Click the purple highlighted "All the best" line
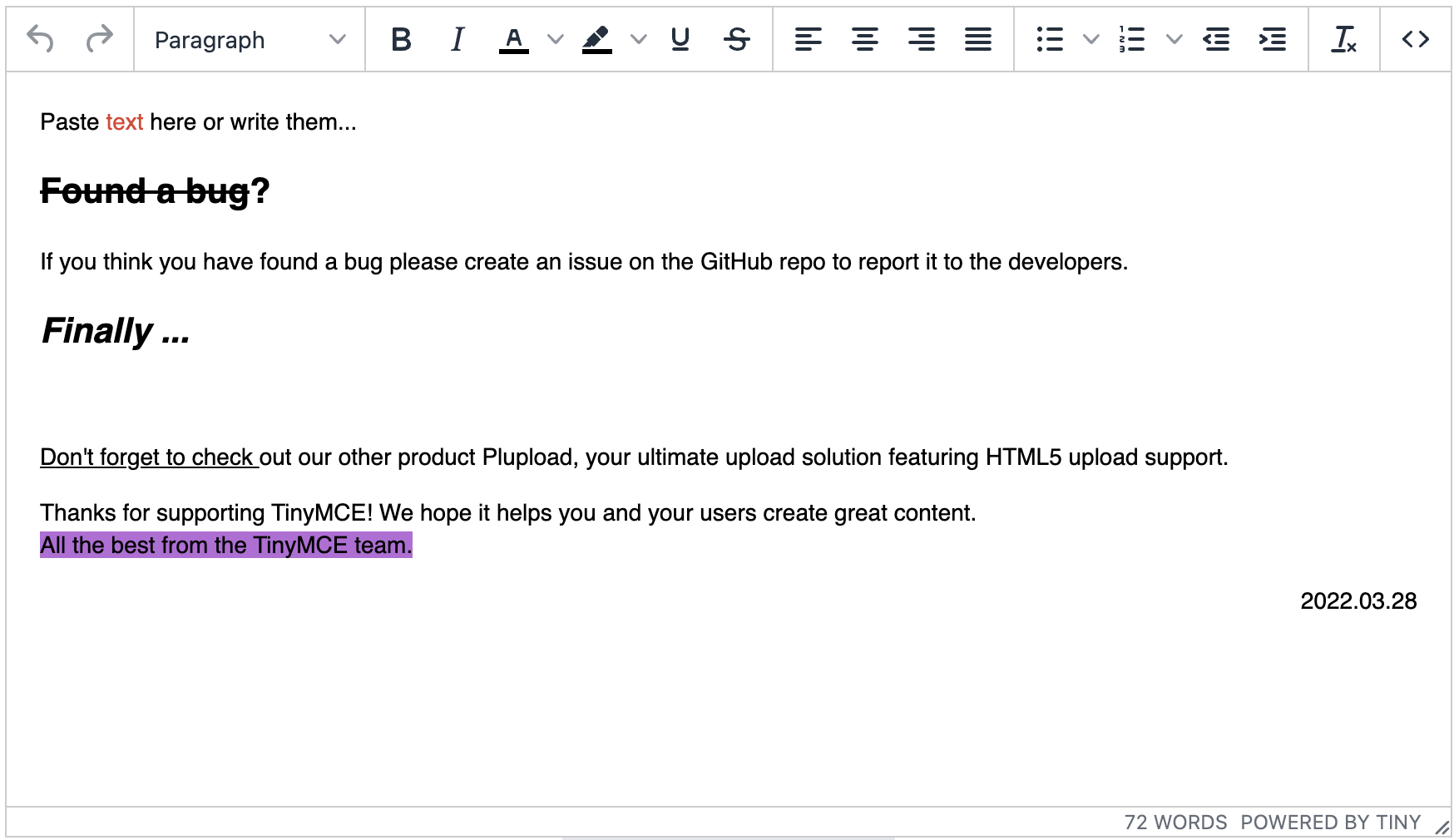 click(226, 546)
